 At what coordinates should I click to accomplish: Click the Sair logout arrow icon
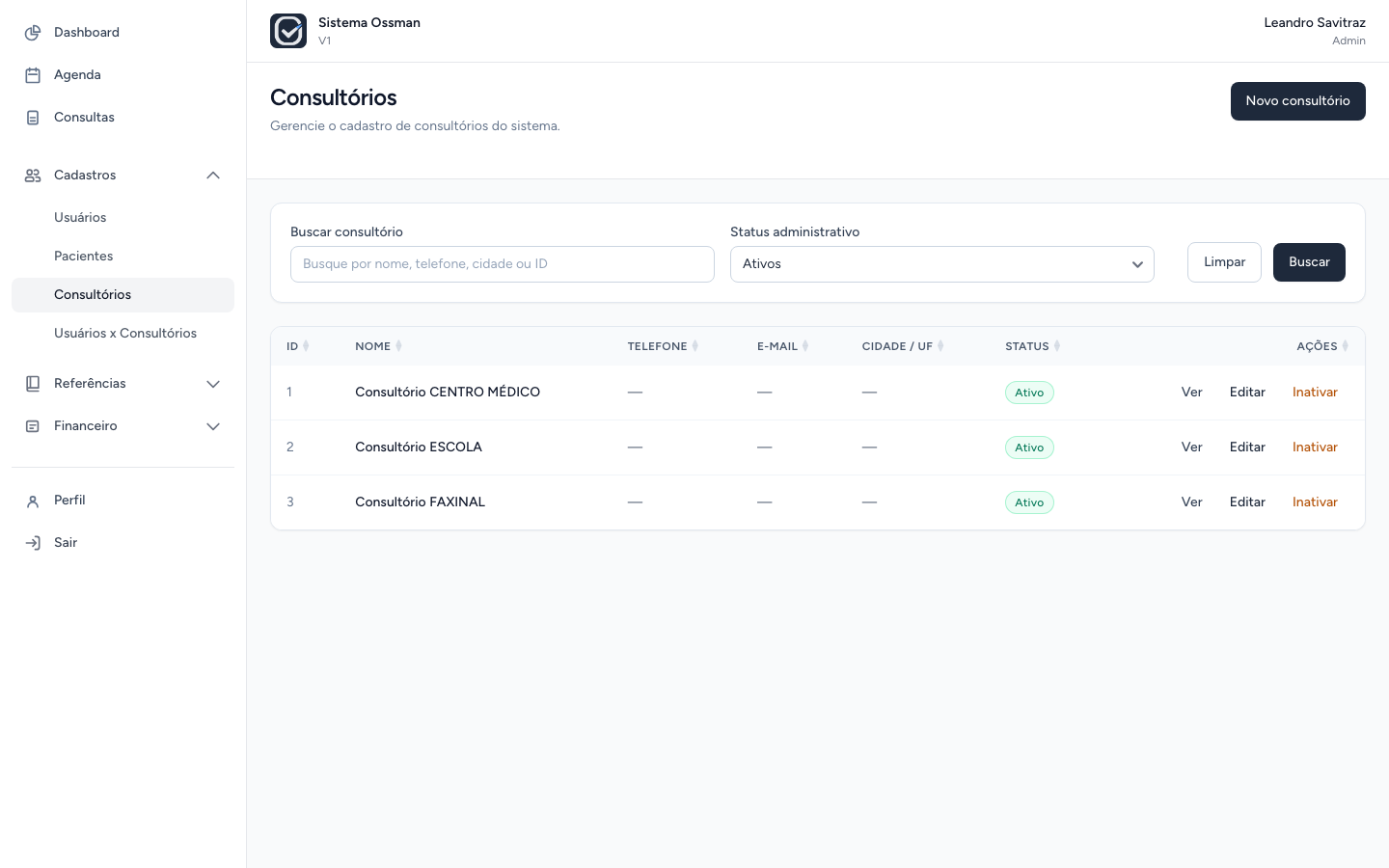[x=33, y=543]
